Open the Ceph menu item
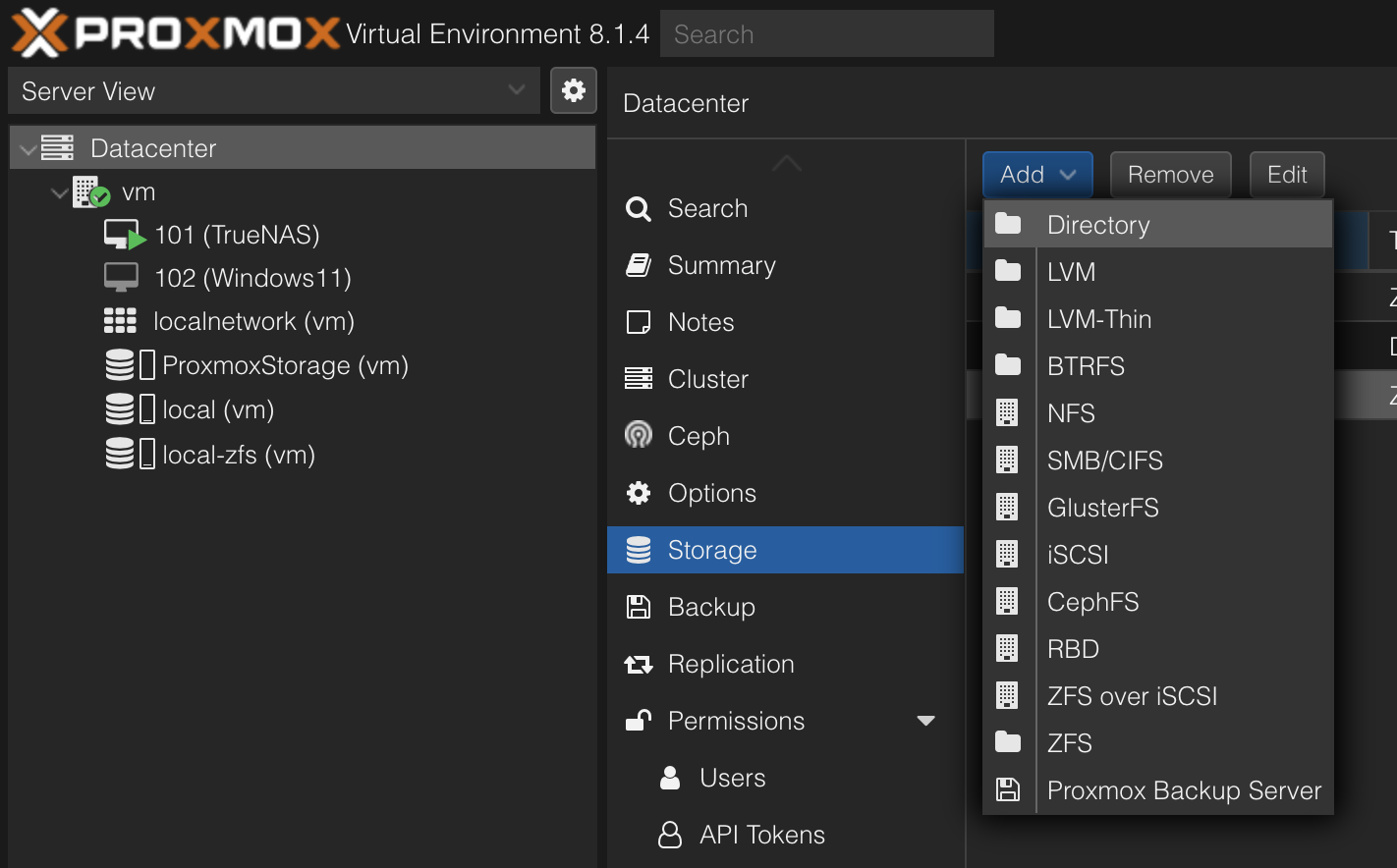Screen dimensions: 1397x868 [785, 436]
